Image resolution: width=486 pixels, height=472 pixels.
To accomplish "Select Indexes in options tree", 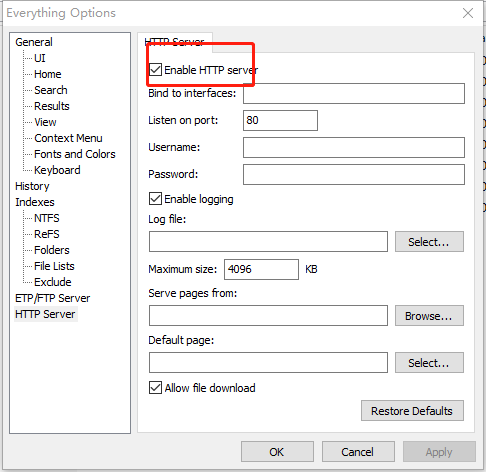I will point(35,202).
